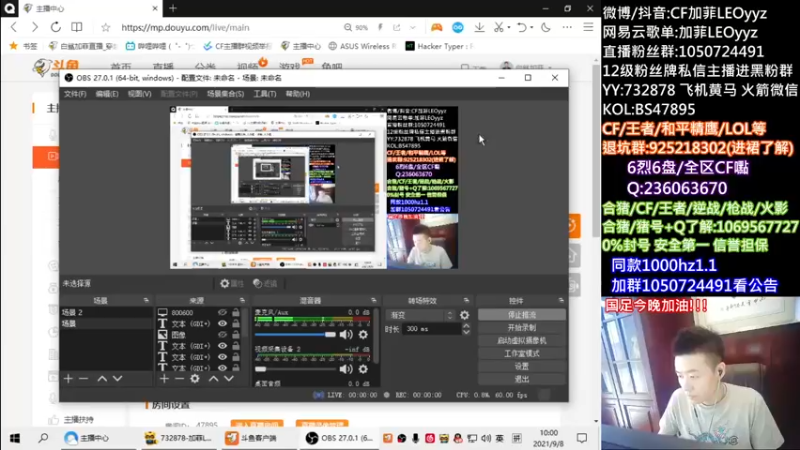Open source 属性 properties gear button
Image resolution: width=800 pixels, height=450 pixels.
point(232,284)
